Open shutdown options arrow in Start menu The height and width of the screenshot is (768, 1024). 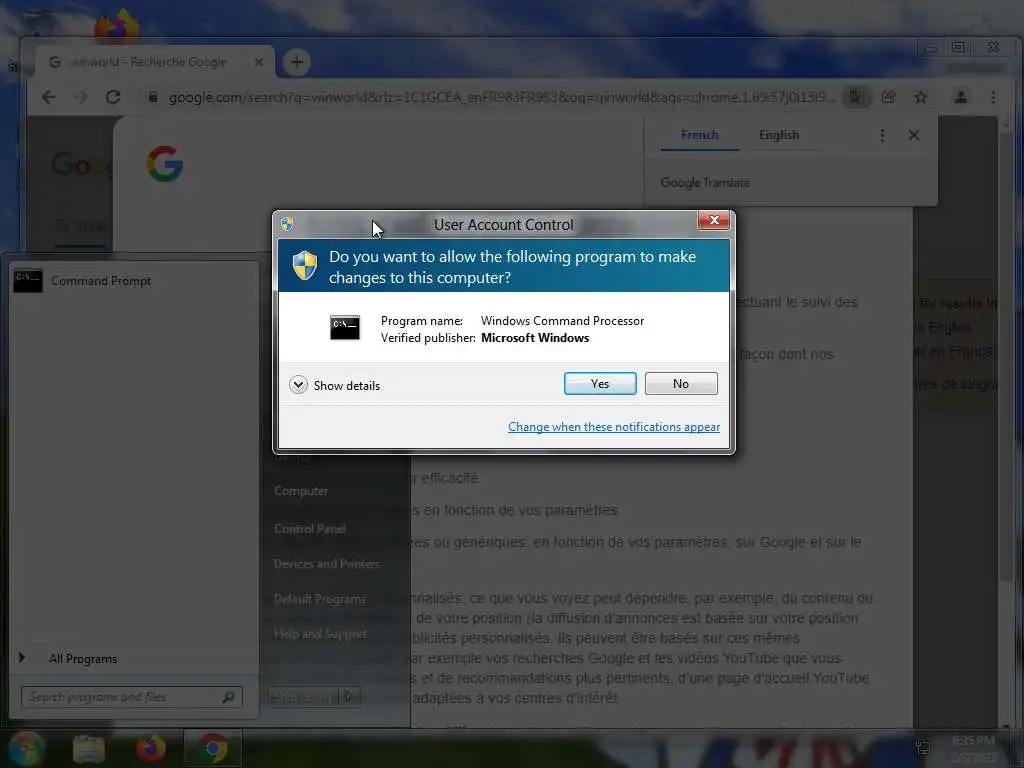351,697
